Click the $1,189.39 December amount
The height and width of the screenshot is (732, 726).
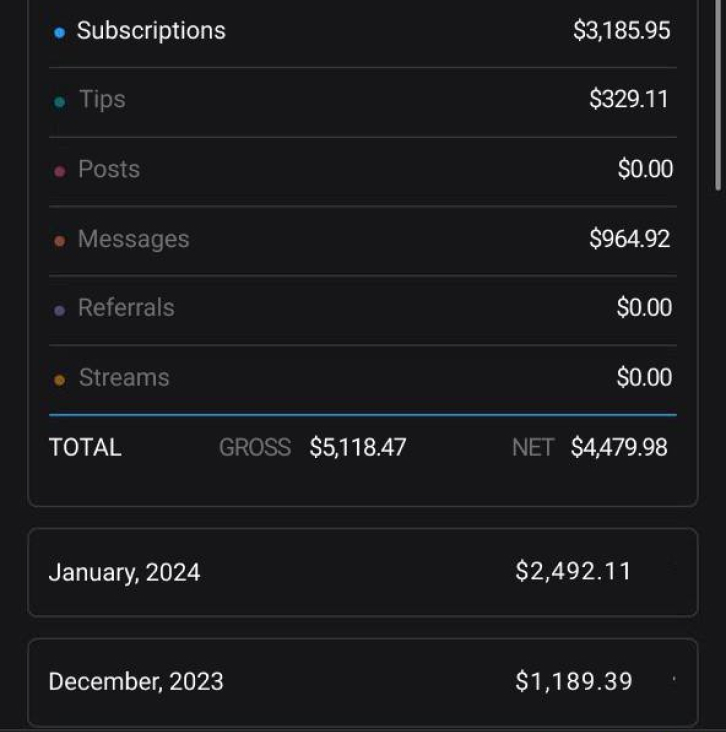pos(574,682)
